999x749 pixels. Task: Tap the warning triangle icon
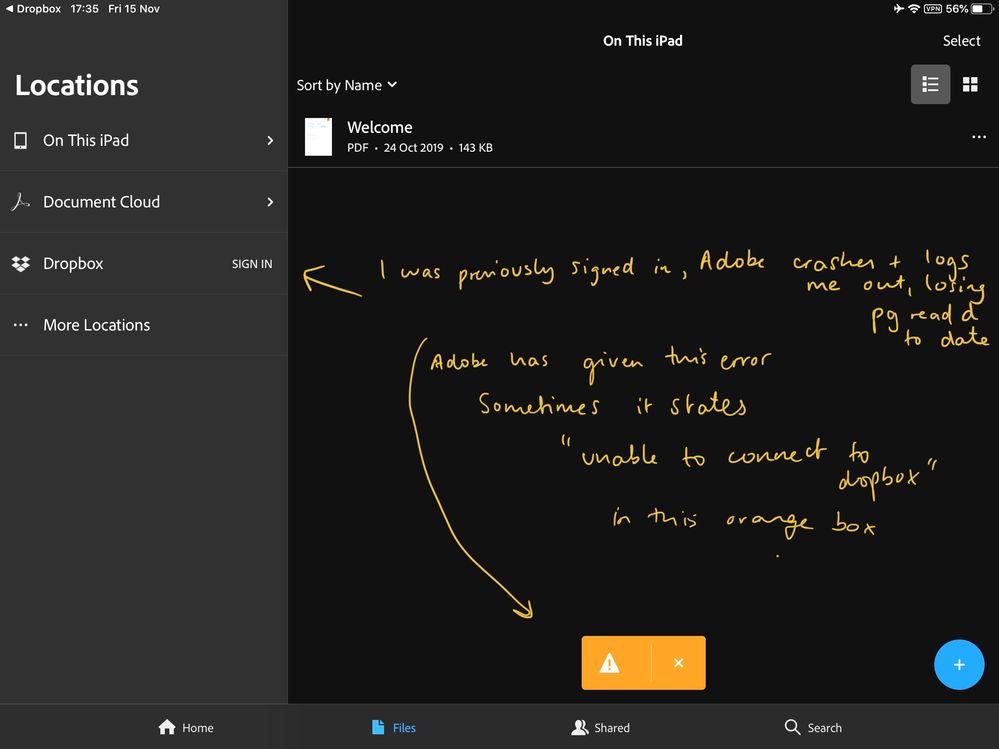[x=609, y=663]
